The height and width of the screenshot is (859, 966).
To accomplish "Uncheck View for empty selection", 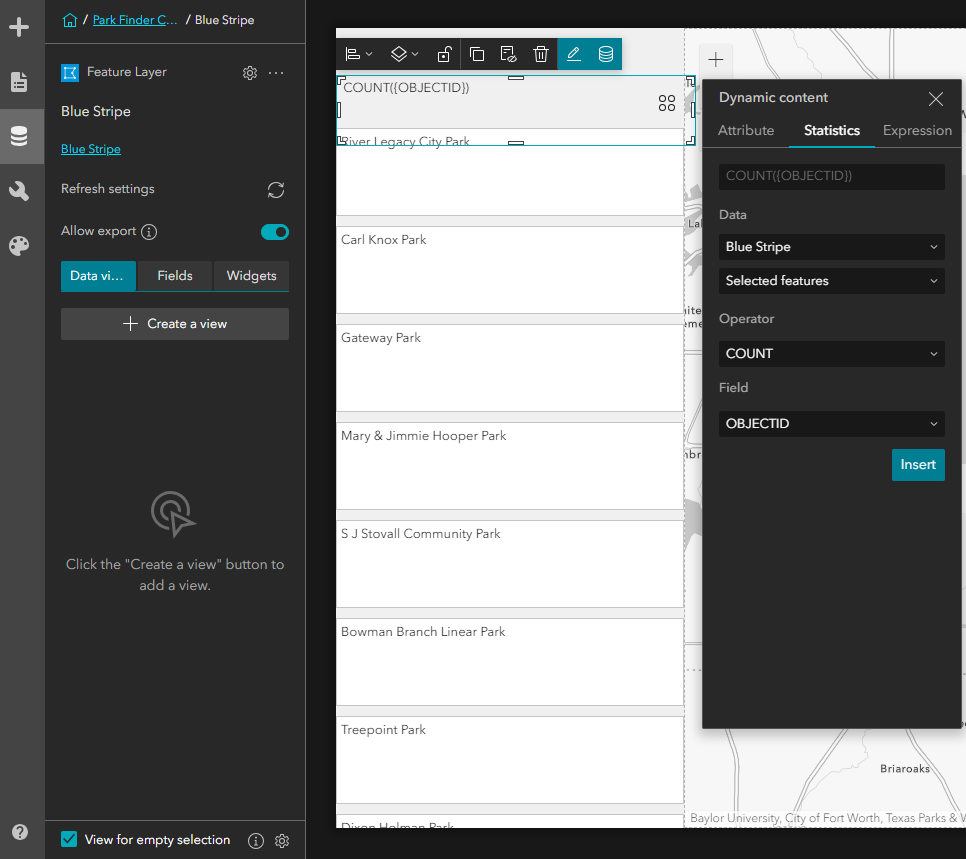I will tap(68, 840).
